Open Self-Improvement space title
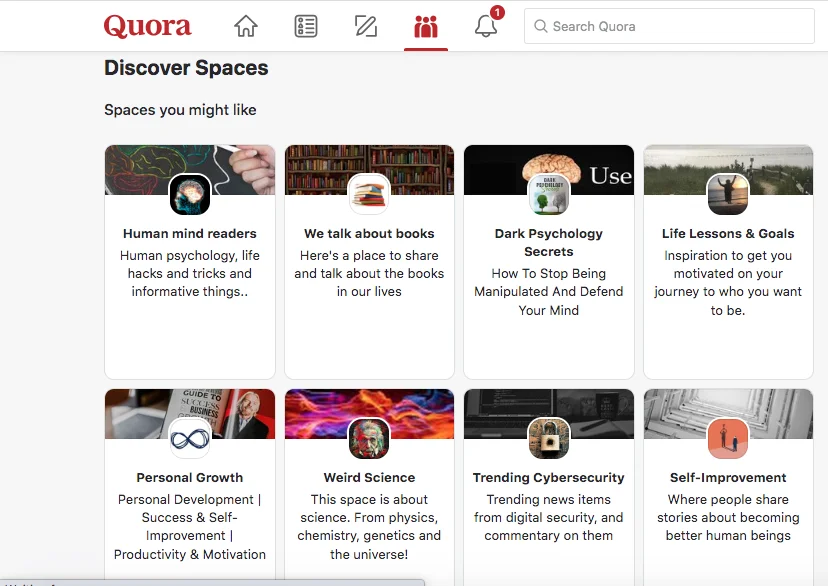This screenshot has height=586, width=828. (728, 477)
